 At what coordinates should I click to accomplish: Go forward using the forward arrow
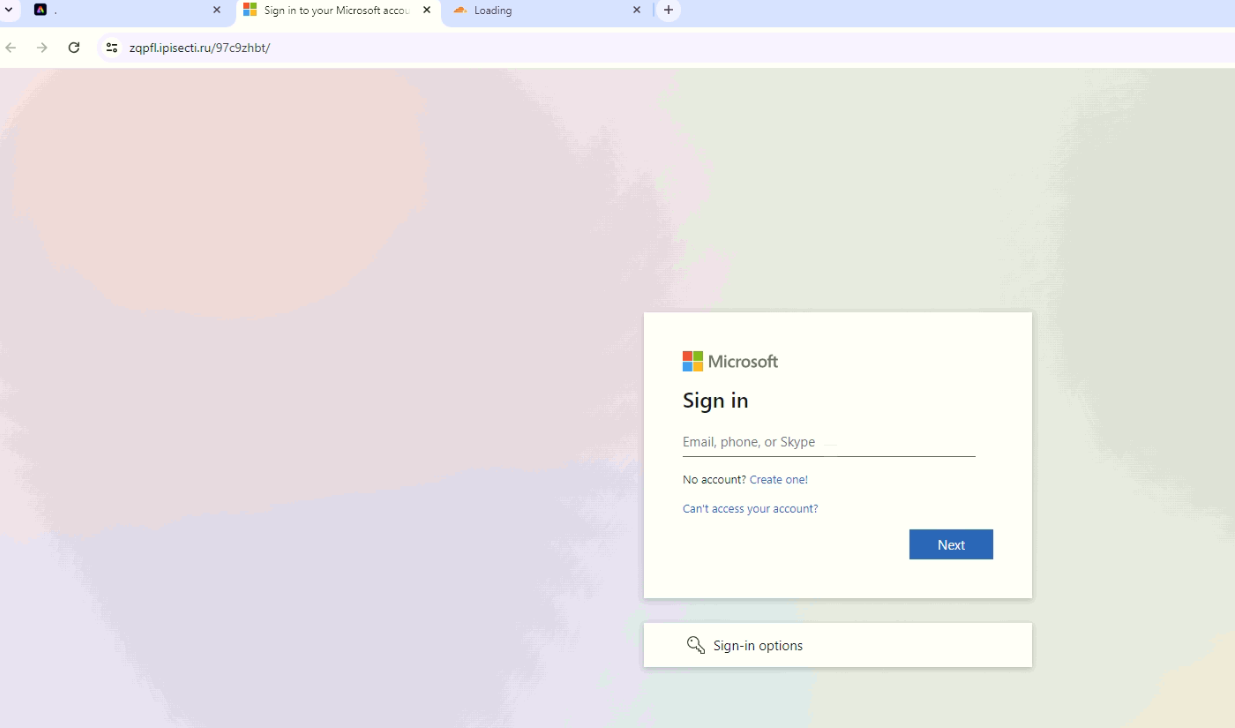tap(42, 47)
